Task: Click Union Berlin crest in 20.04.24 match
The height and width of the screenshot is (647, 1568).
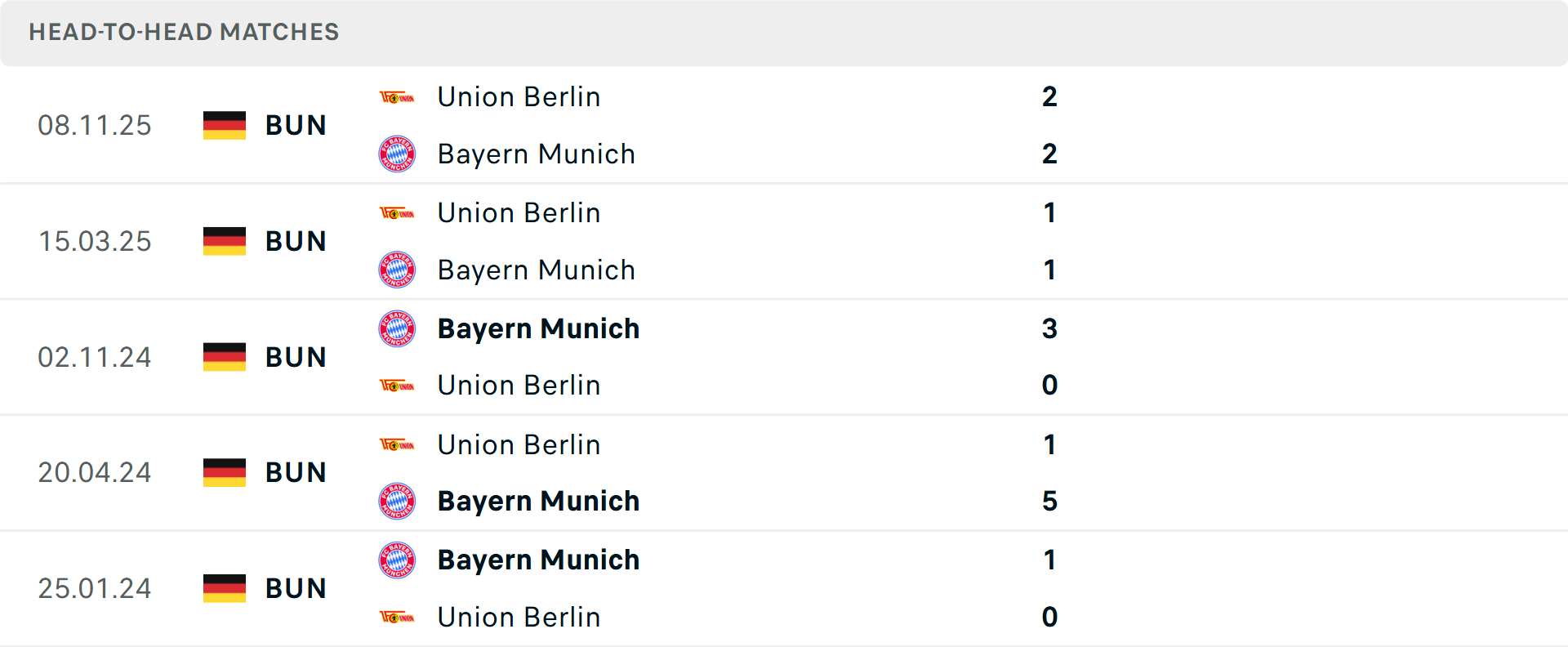Action: click(x=397, y=444)
